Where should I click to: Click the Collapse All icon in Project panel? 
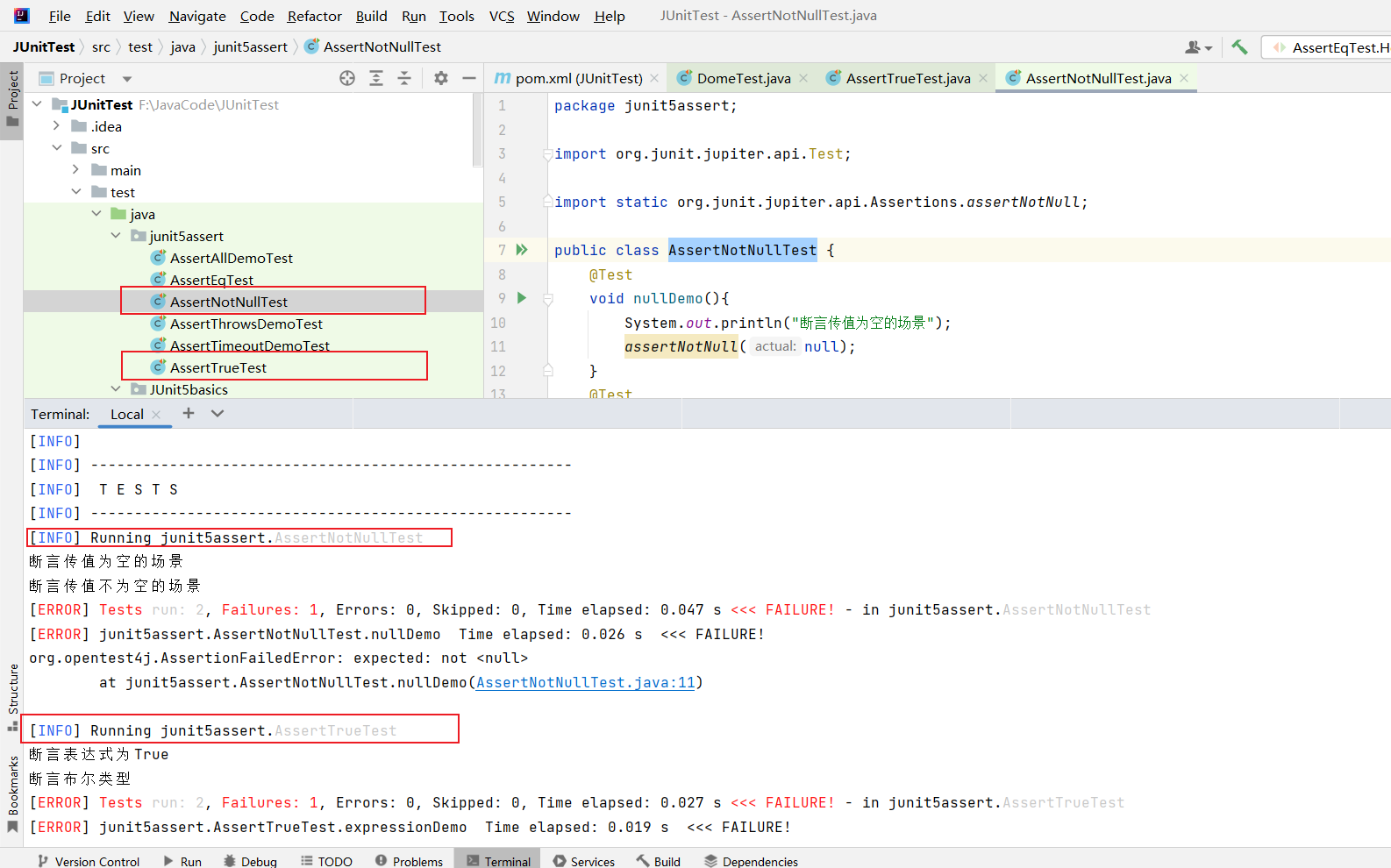click(404, 79)
